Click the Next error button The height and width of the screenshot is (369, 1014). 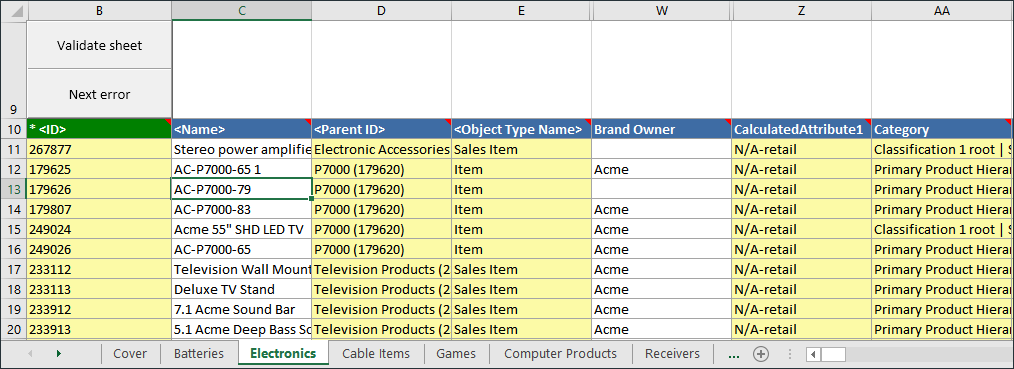coord(99,94)
